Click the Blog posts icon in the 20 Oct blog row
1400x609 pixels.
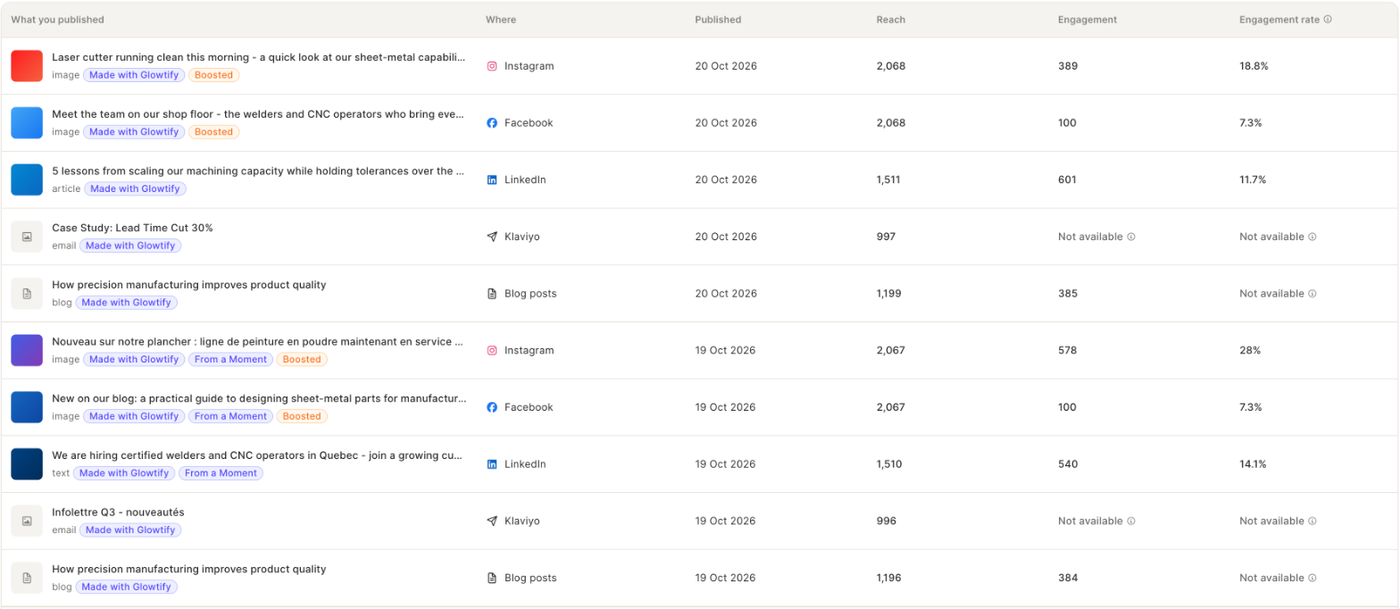492,294
